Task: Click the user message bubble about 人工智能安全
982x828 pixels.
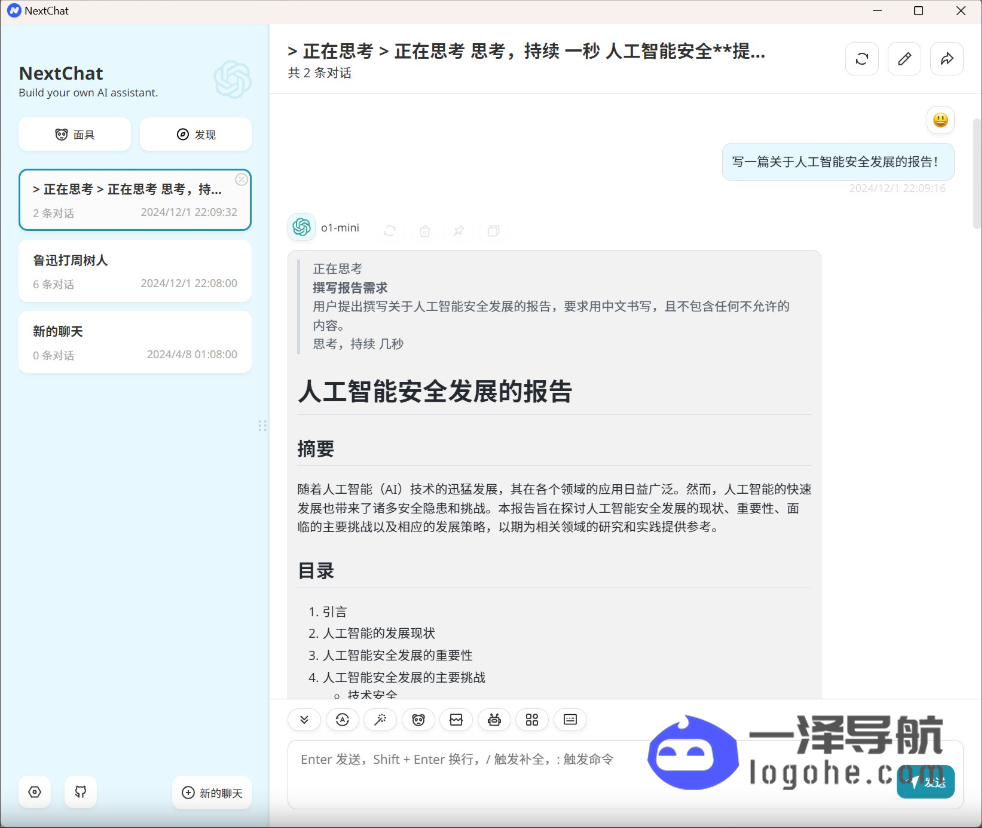Action: pyautogui.click(x=838, y=162)
